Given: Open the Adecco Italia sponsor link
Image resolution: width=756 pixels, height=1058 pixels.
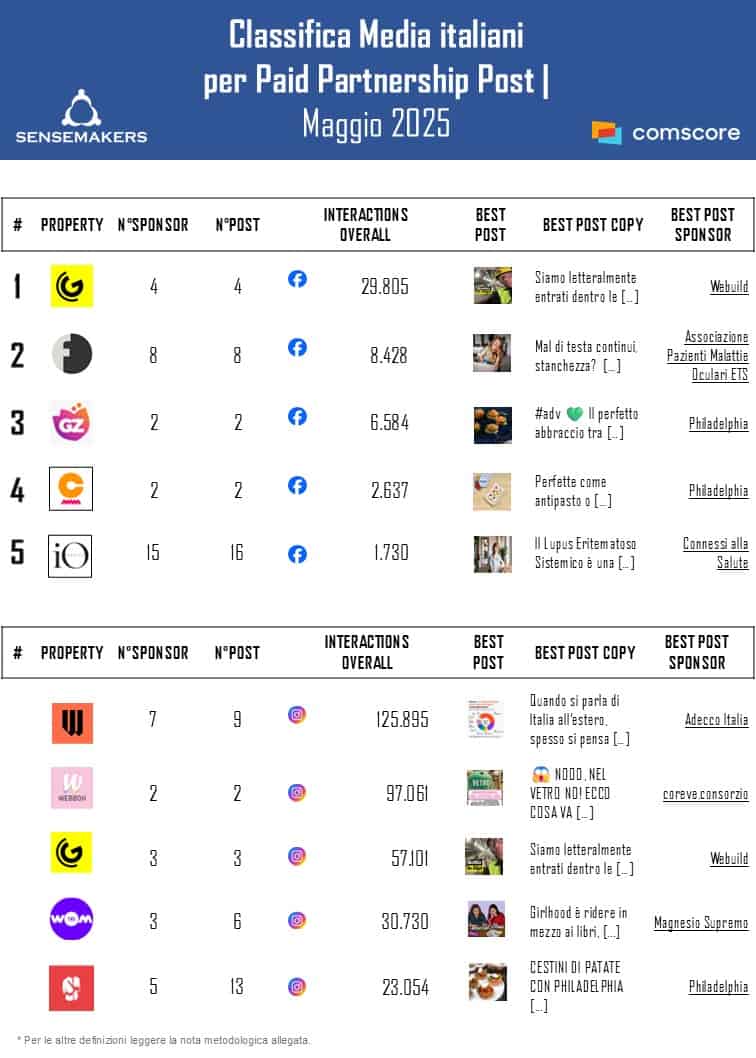Looking at the screenshot, I should click(x=716, y=719).
